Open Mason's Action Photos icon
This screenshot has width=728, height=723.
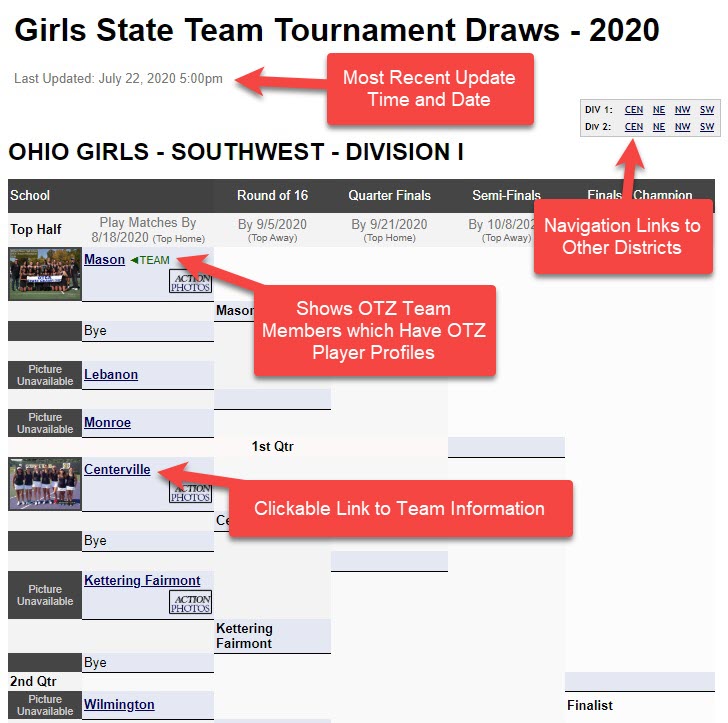coord(190,281)
